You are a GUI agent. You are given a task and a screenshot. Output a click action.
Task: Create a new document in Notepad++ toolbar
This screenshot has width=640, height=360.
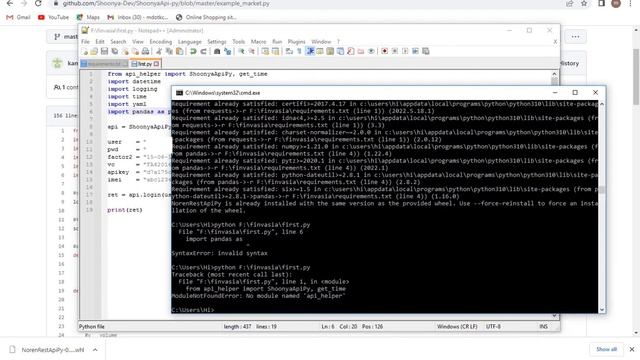click(x=84, y=51)
